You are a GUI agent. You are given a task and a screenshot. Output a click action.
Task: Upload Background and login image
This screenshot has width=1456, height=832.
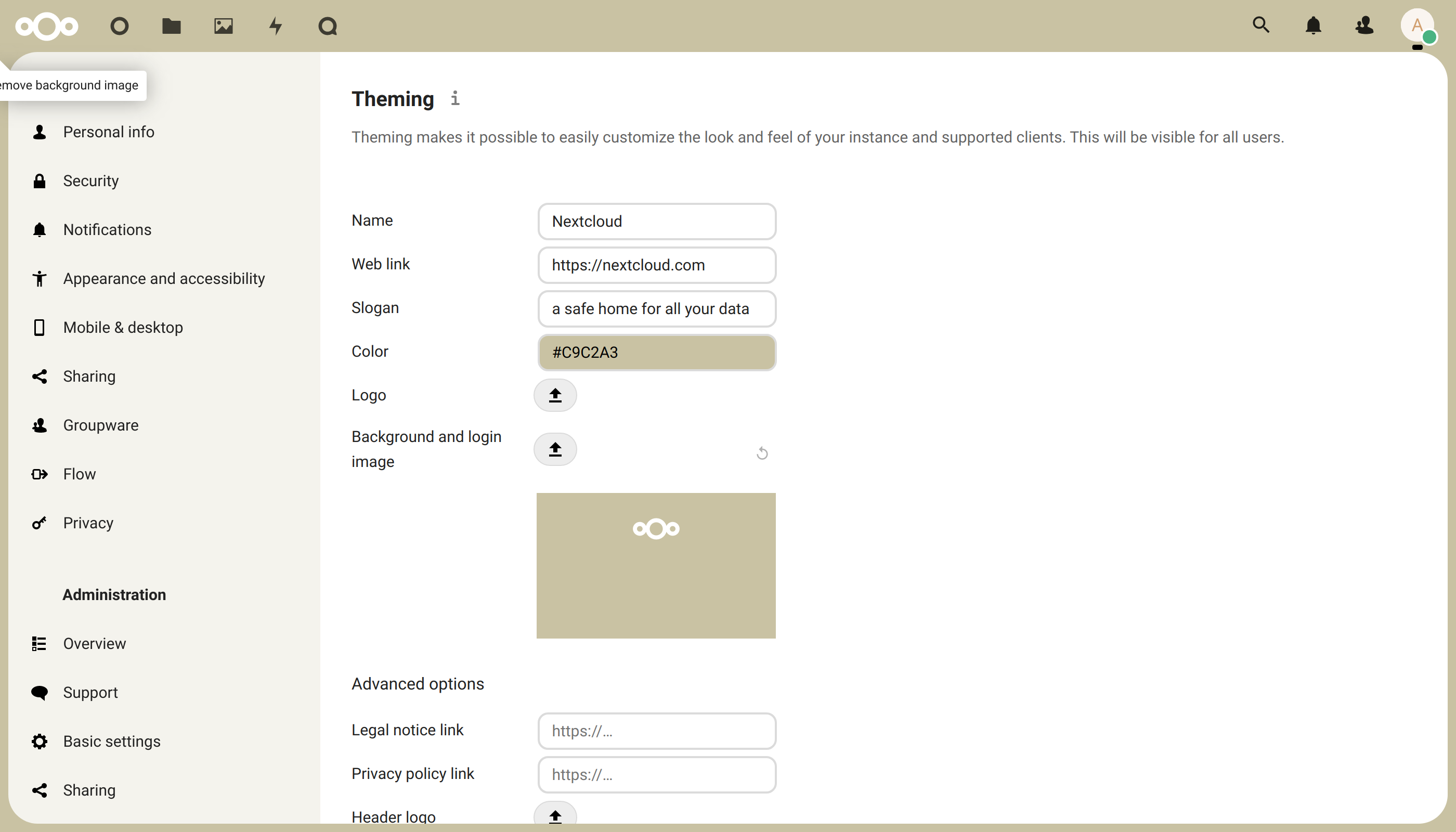pos(555,449)
